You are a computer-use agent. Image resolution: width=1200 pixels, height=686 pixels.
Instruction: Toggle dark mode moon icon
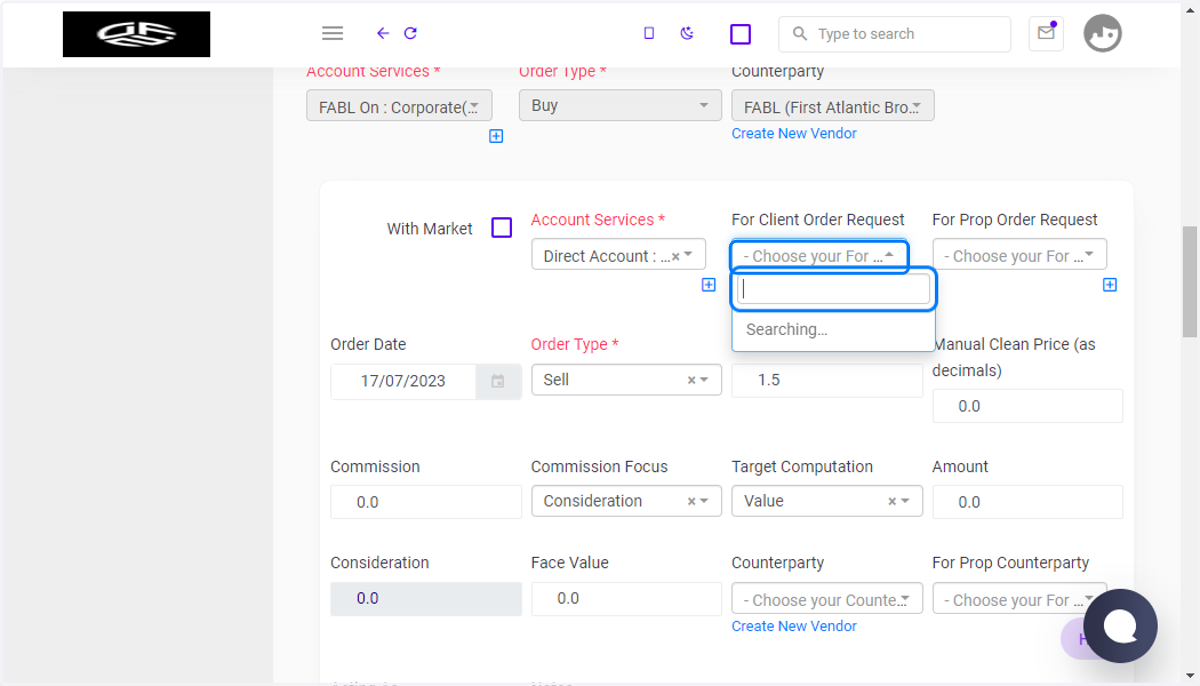click(687, 33)
